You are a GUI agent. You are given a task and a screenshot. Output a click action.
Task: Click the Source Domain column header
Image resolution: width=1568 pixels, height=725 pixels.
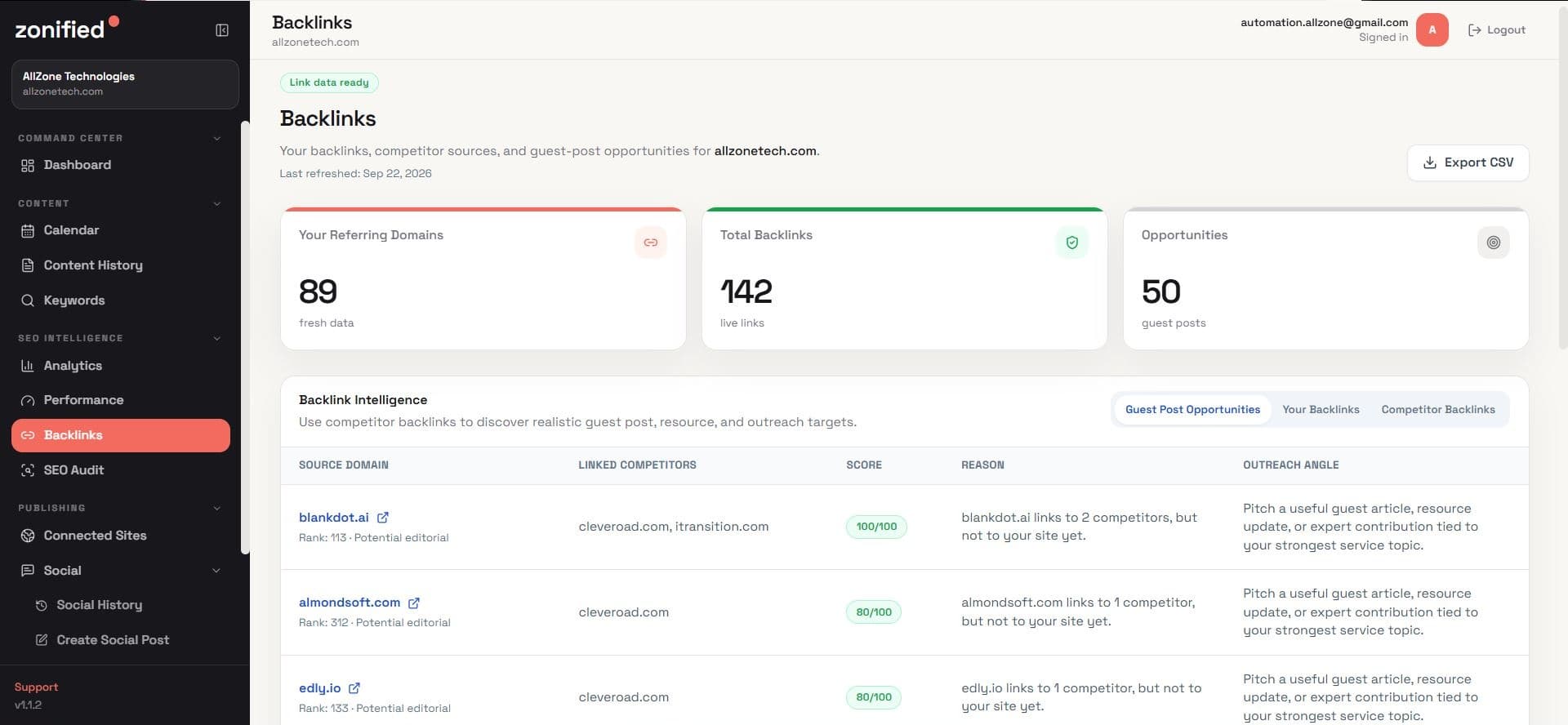point(344,465)
